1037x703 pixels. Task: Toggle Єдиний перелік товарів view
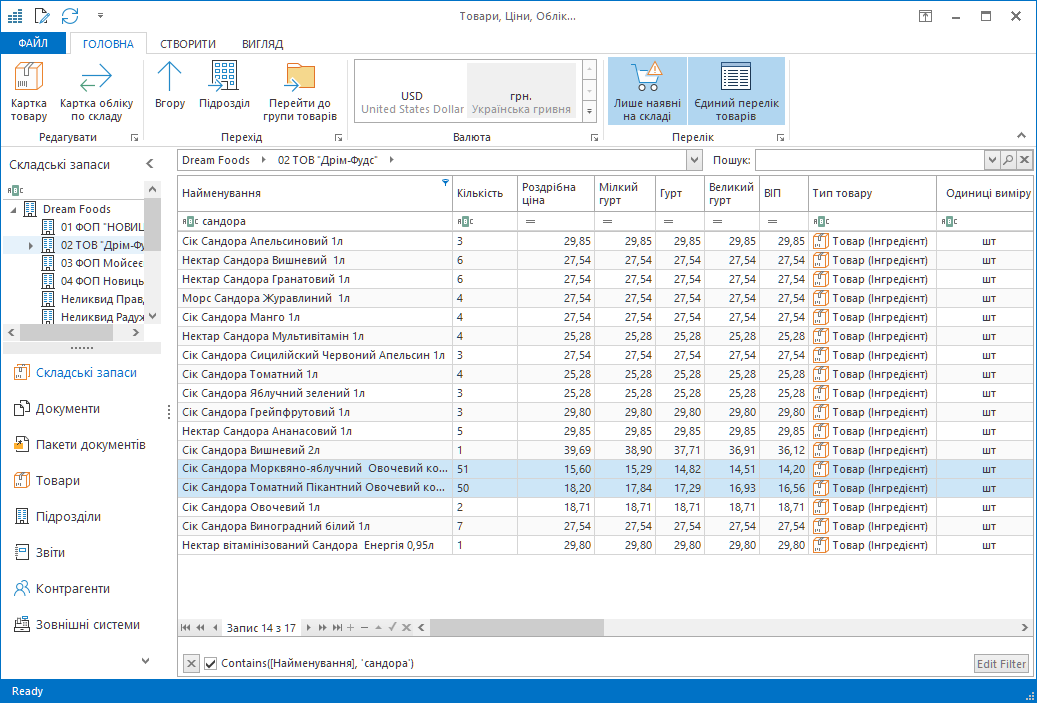736,90
